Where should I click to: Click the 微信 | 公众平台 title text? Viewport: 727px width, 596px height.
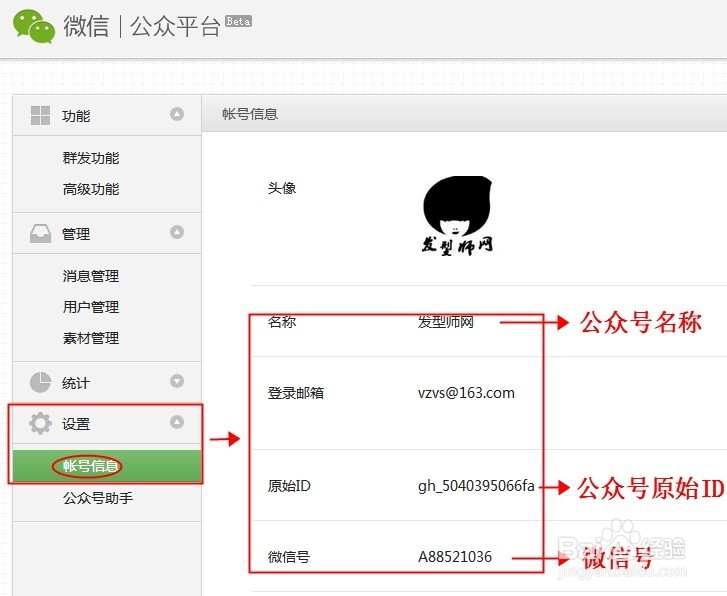point(141,26)
